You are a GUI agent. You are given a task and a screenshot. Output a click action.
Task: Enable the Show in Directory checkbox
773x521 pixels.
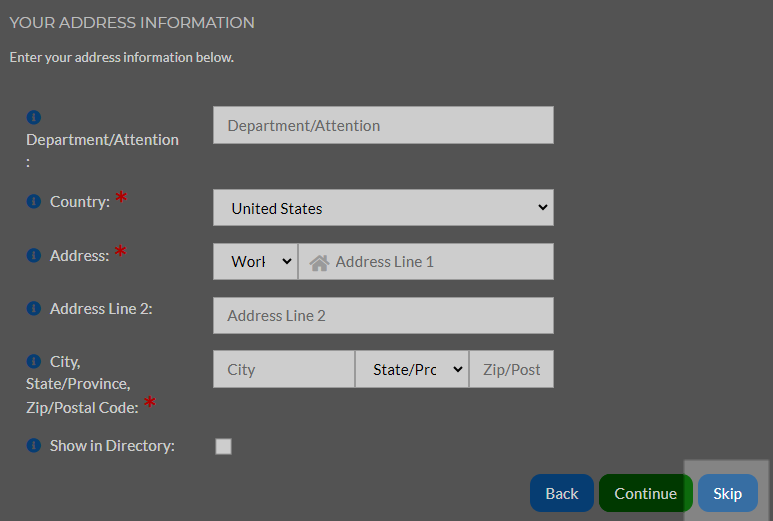coord(223,447)
